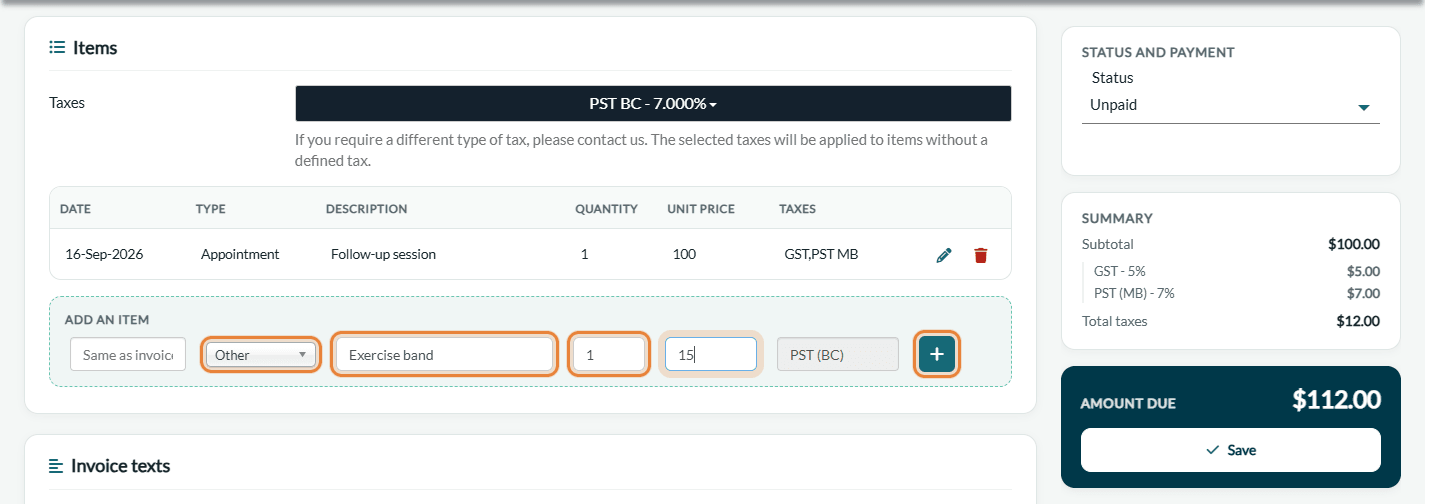Edit the Follow-up session item with pencil icon
1440x504 pixels.
[944, 255]
